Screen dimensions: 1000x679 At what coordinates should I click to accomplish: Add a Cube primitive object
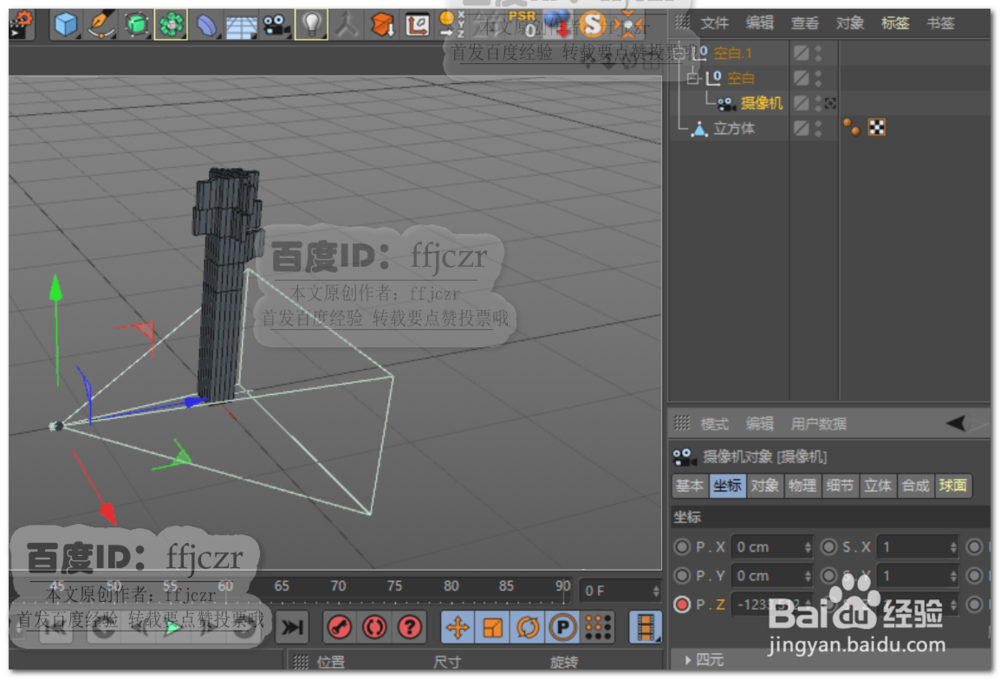point(65,25)
